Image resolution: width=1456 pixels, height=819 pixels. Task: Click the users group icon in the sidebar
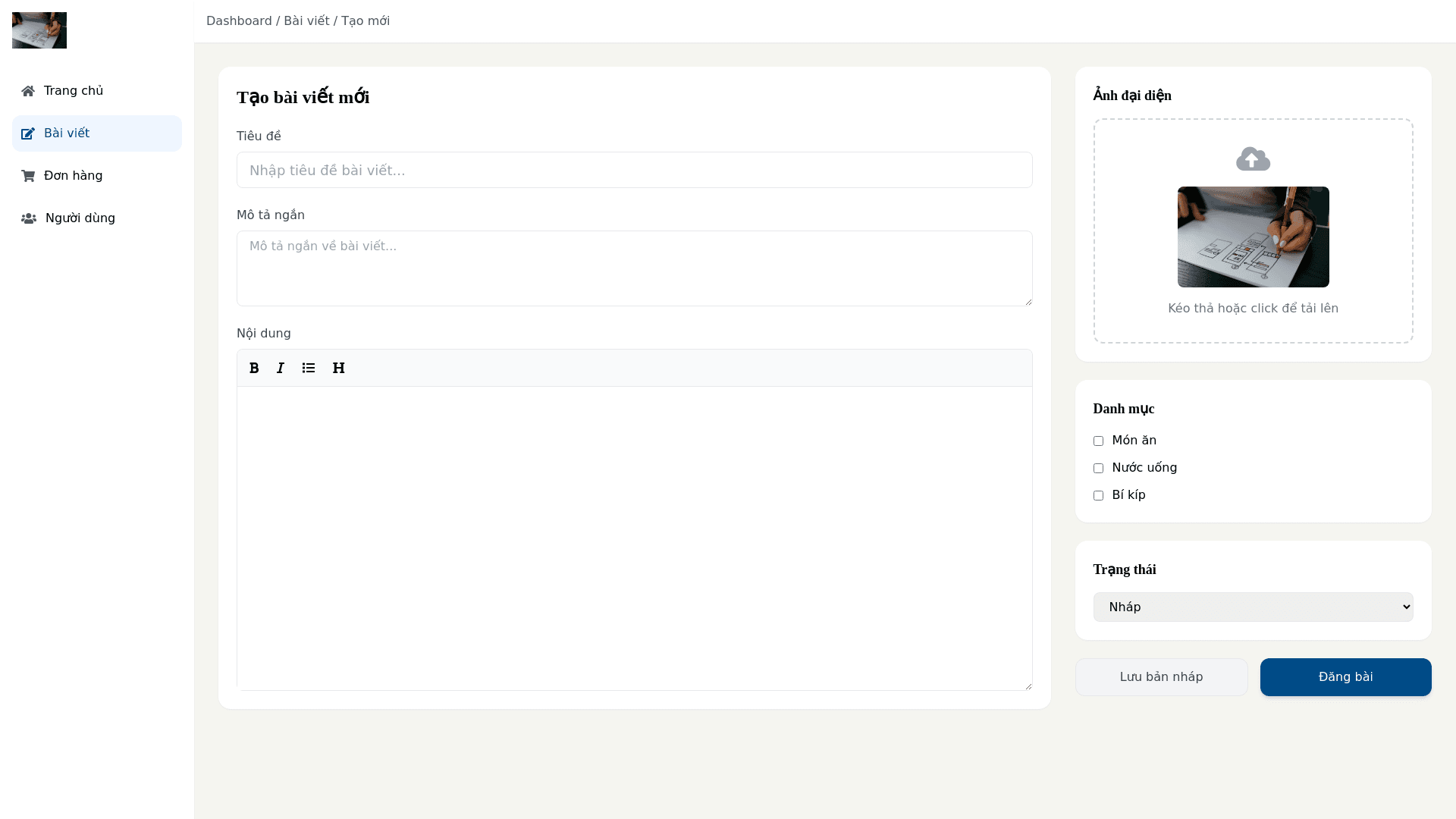[29, 218]
